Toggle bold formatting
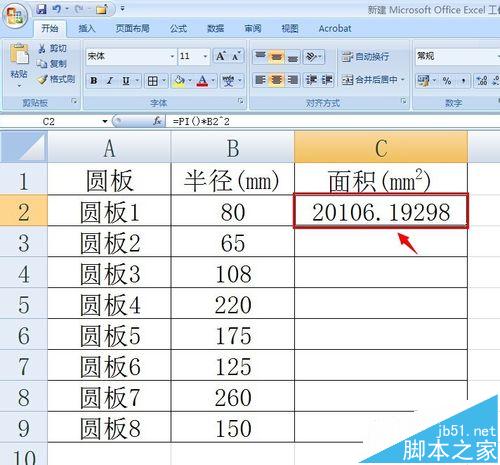 coord(94,81)
